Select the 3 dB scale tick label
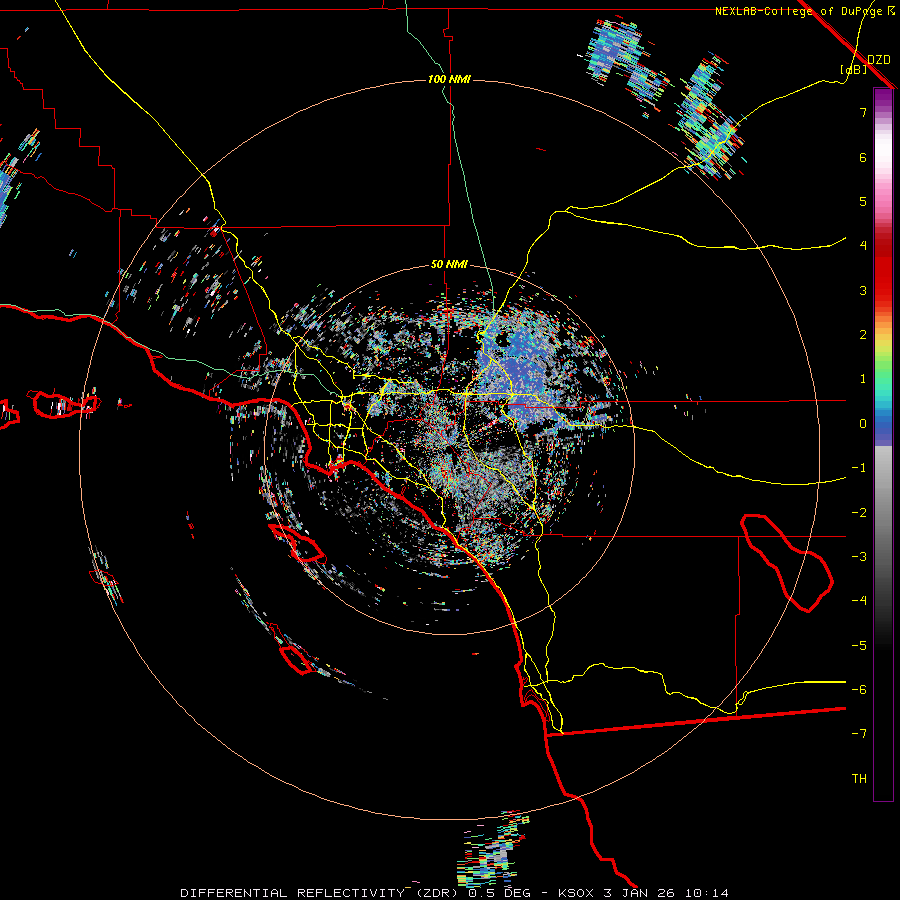The height and width of the screenshot is (900, 900). pyautogui.click(x=863, y=290)
